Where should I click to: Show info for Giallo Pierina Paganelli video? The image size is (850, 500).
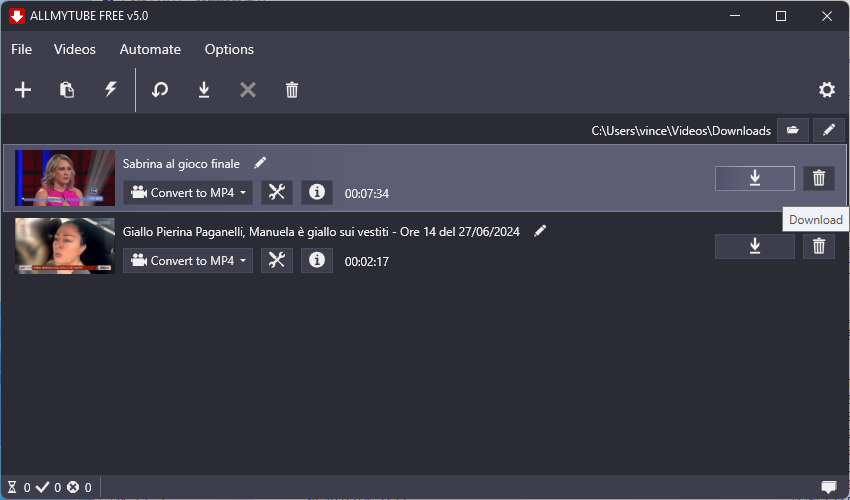click(317, 260)
